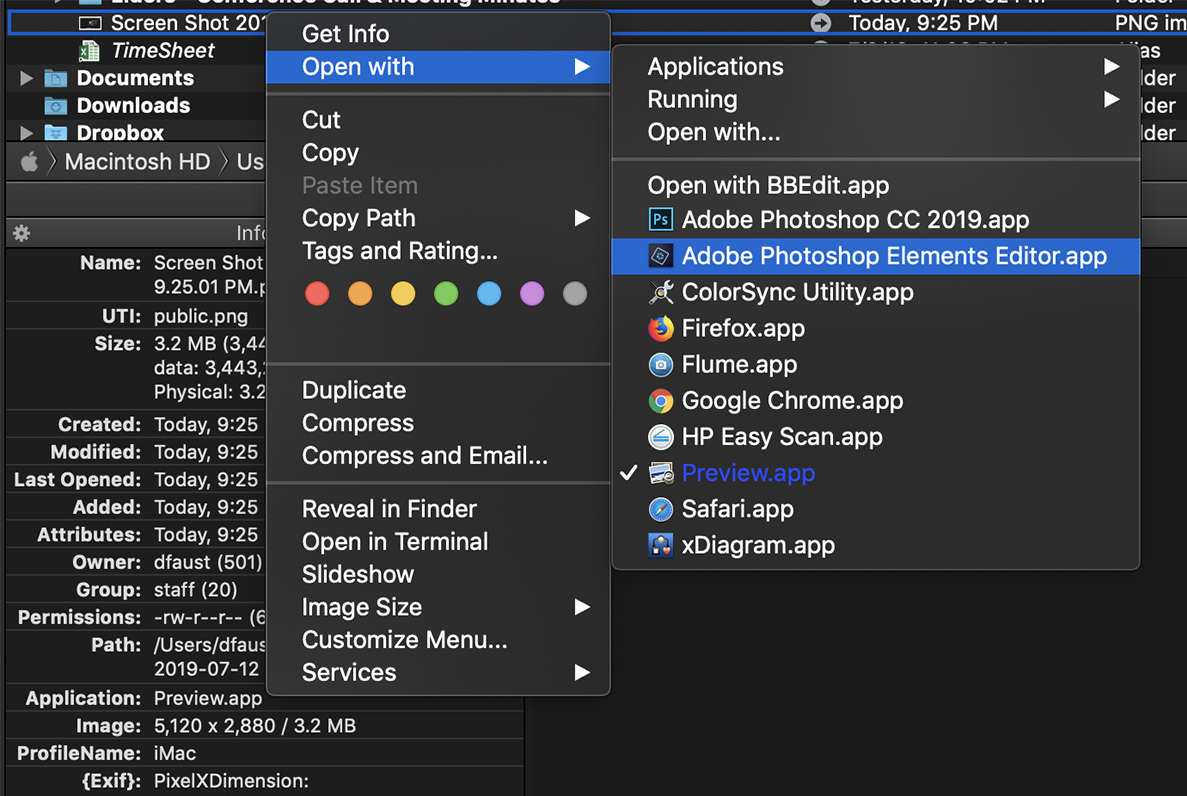Image resolution: width=1187 pixels, height=796 pixels.
Task: Open the info panel gear menu
Action: pyautogui.click(x=21, y=233)
